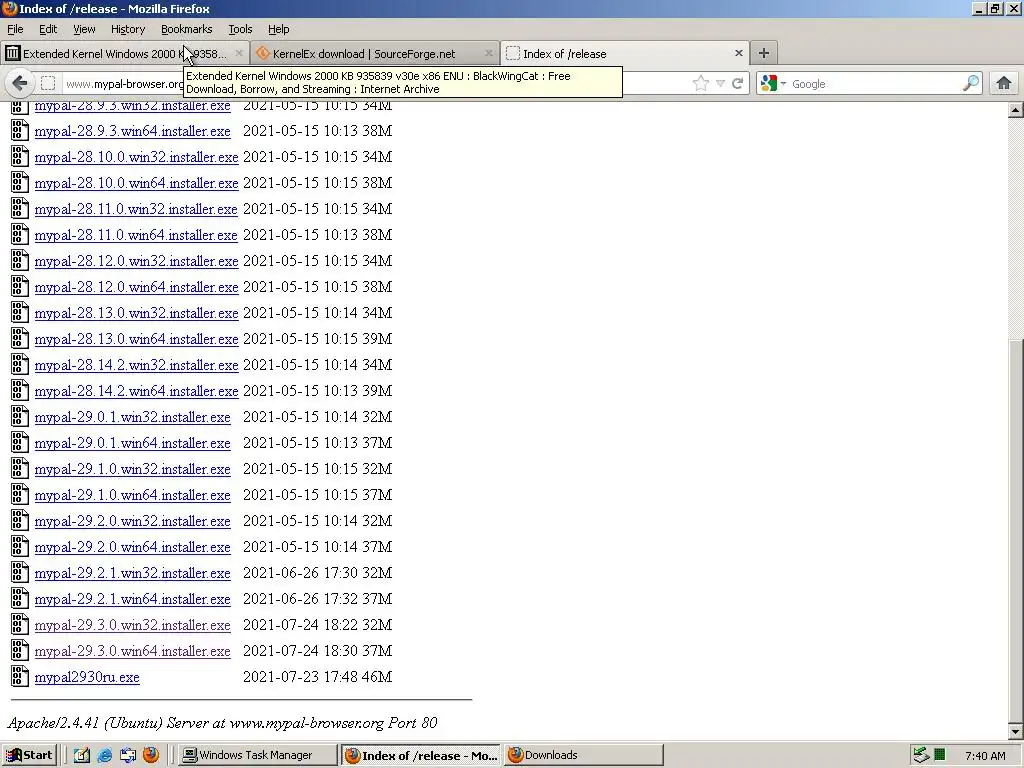1024x768 pixels.
Task: Download mypal-28.14.2.win64.installer.exe
Action: (136, 391)
